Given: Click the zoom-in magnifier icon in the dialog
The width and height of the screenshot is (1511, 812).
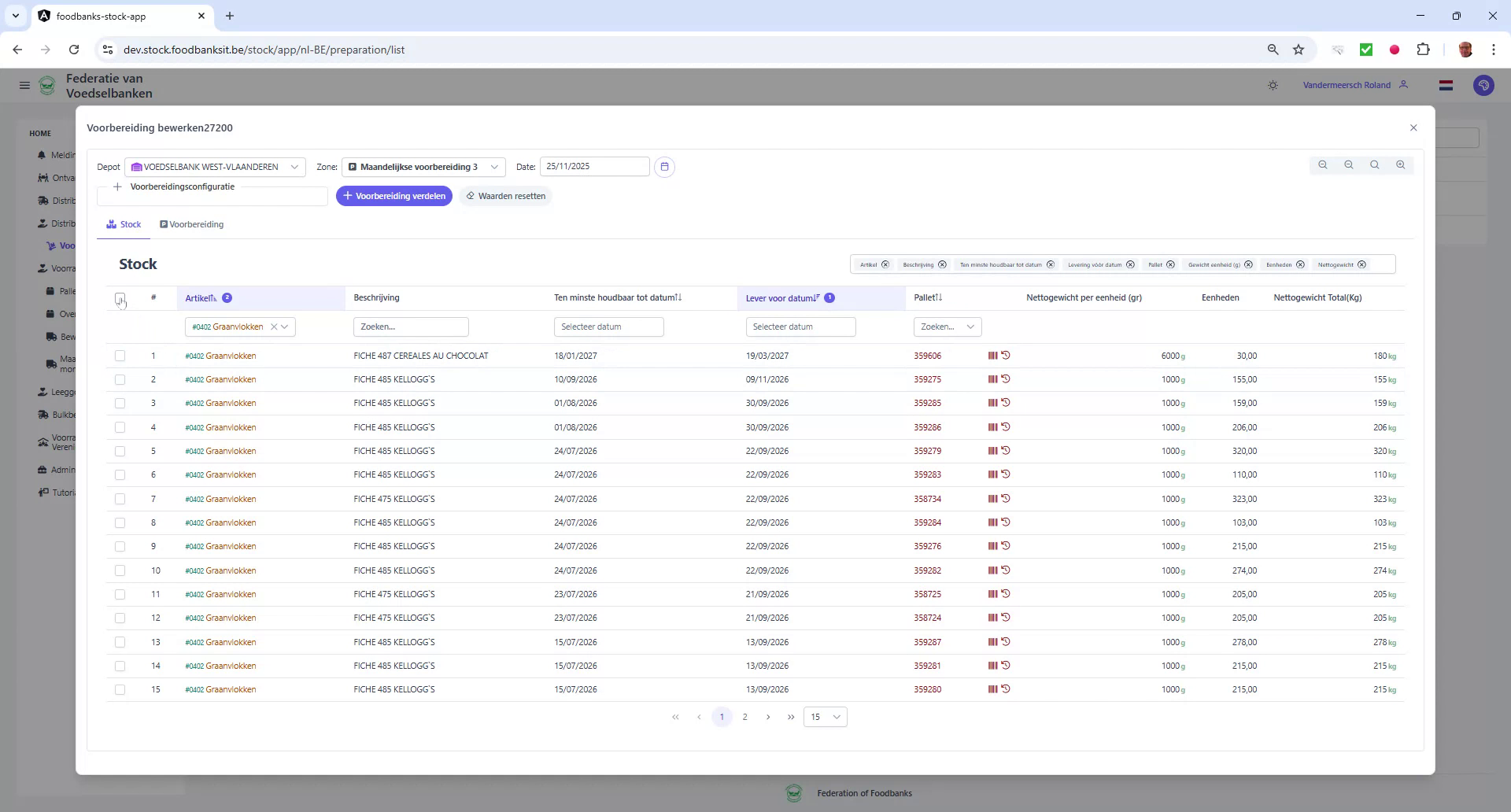Looking at the screenshot, I should [x=1402, y=164].
